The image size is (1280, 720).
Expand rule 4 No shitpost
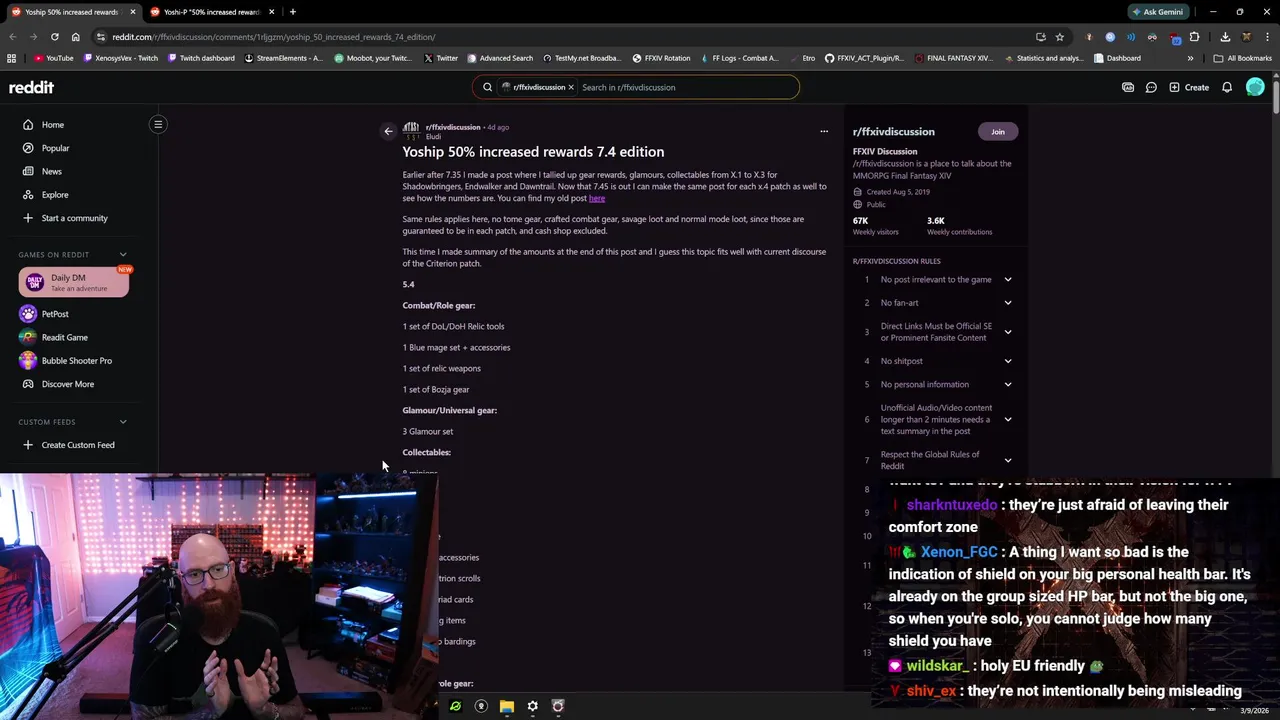point(1007,361)
